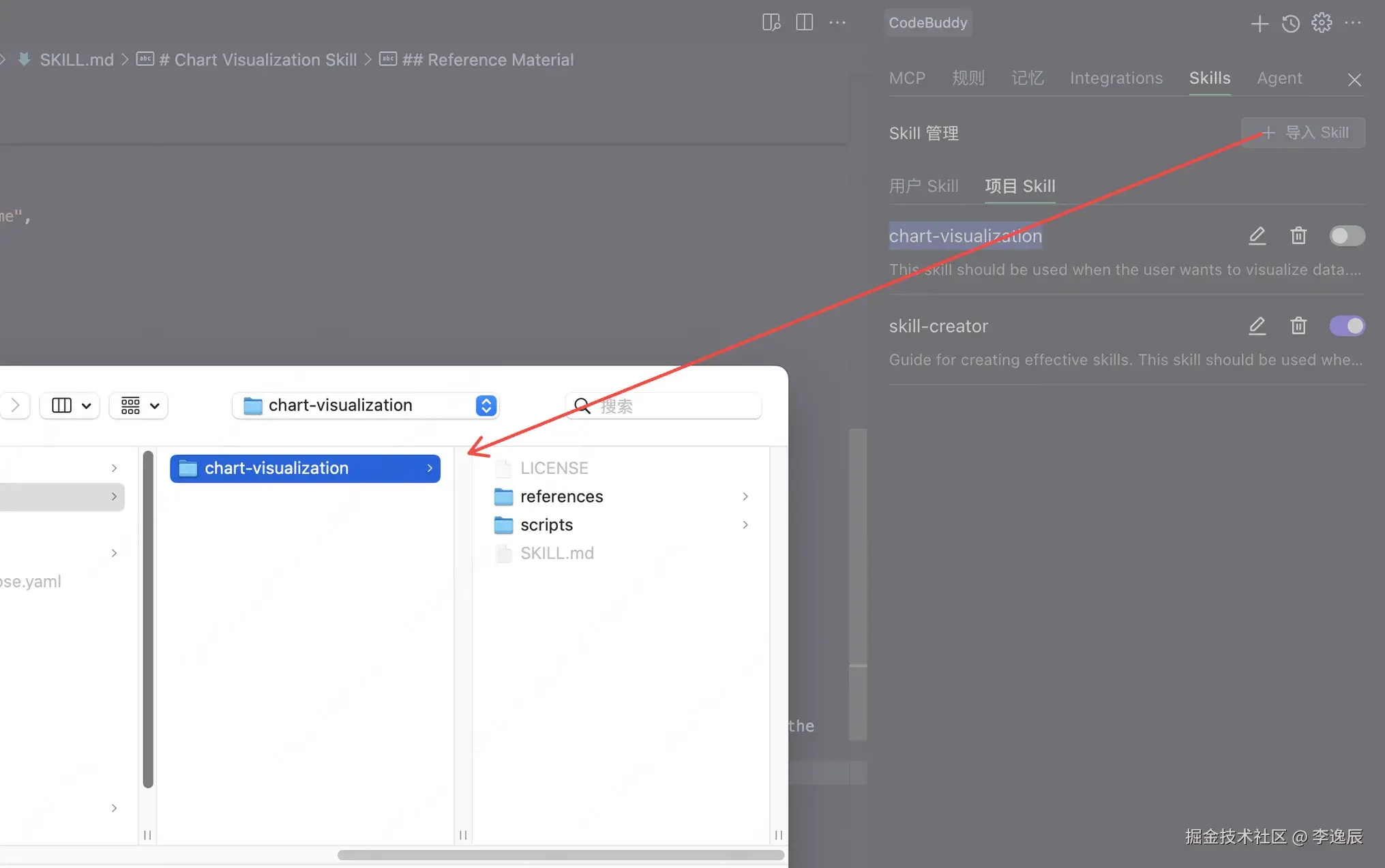Open the group-by grid dropdown
Viewport: 1385px width, 868px height.
139,406
